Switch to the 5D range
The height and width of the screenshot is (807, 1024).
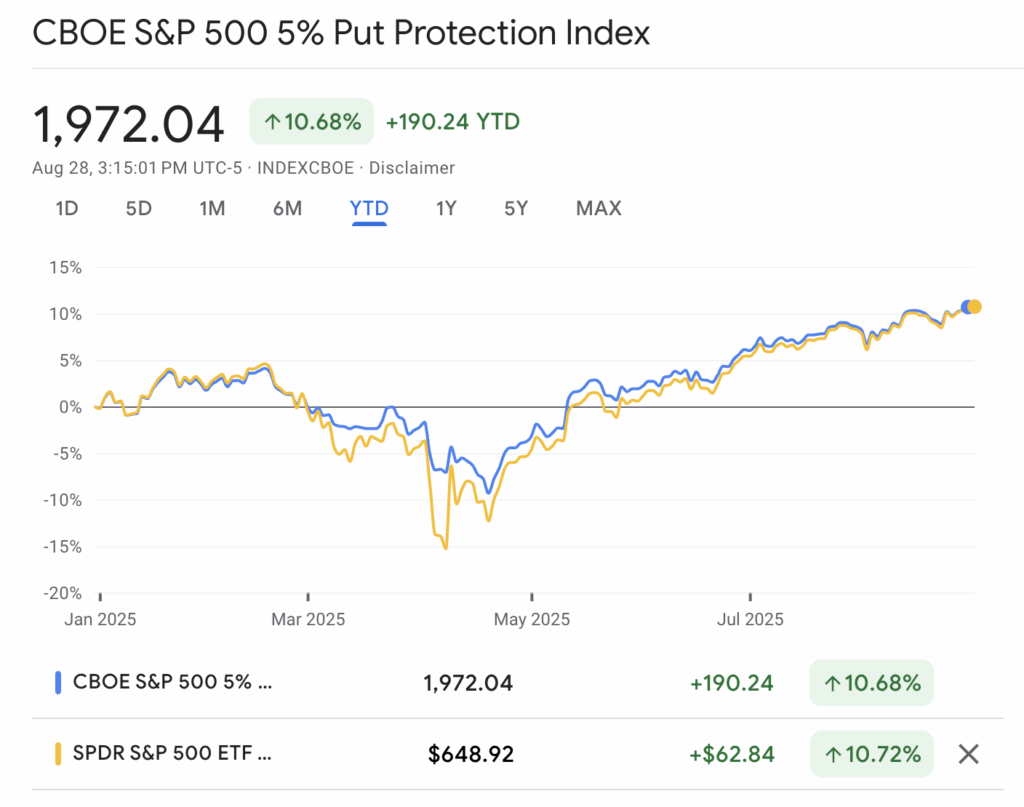(139, 209)
